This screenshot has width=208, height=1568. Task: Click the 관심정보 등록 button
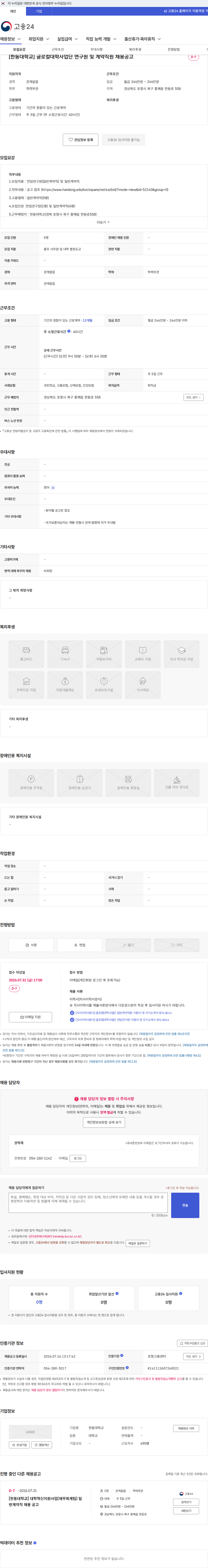click(x=80, y=140)
